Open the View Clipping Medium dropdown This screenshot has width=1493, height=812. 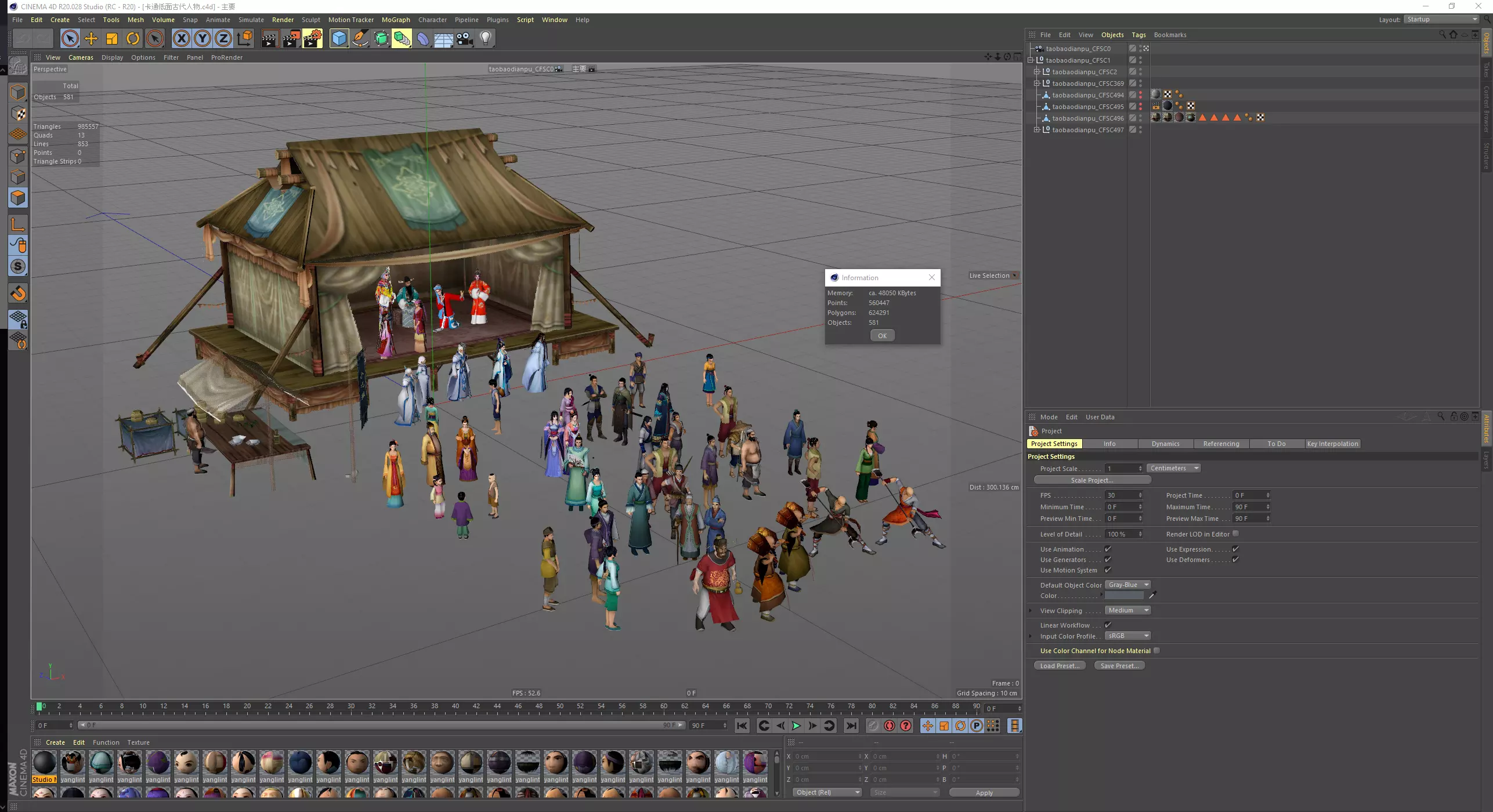click(x=1127, y=611)
